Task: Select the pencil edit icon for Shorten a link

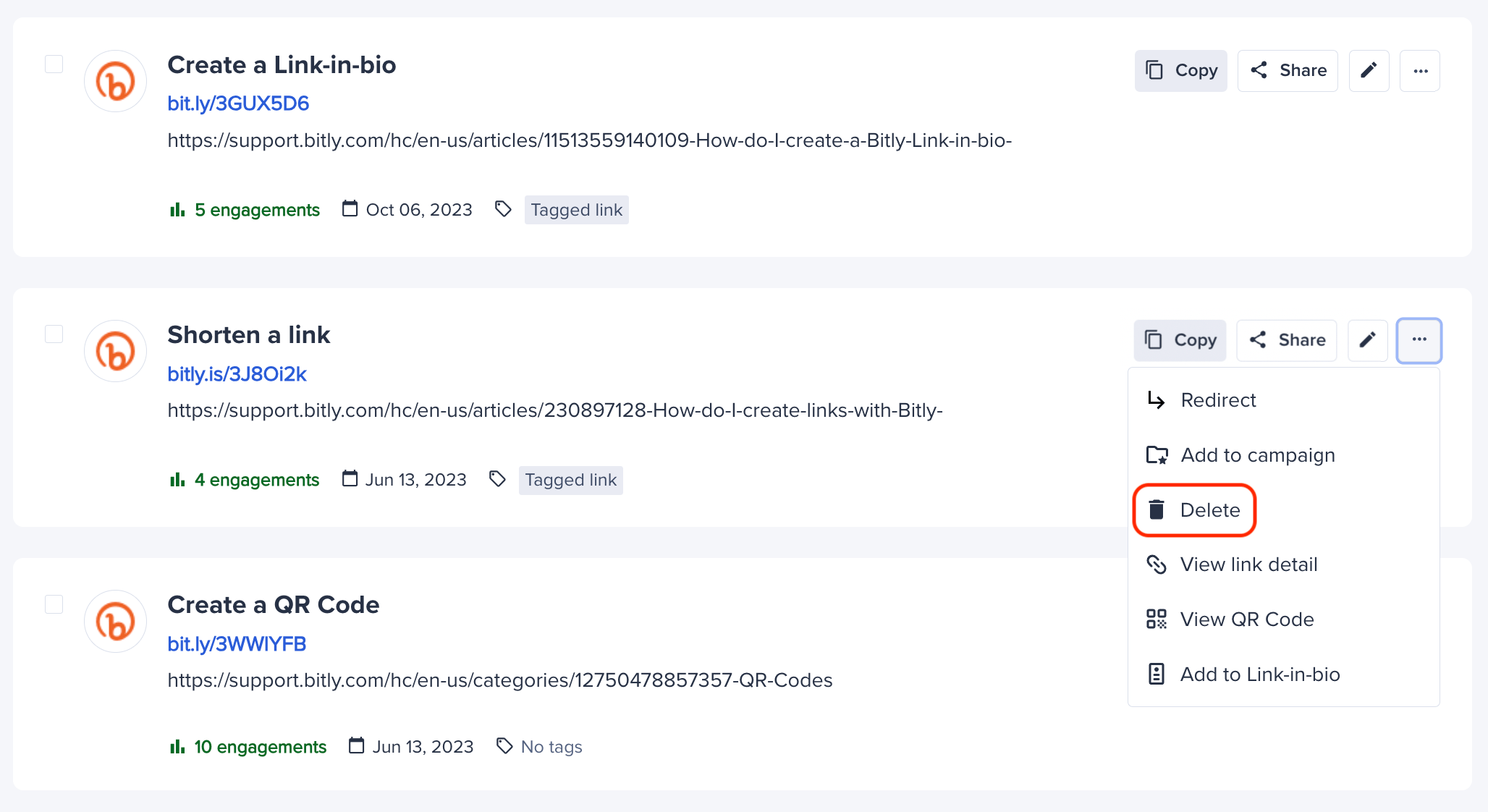Action: pos(1367,340)
